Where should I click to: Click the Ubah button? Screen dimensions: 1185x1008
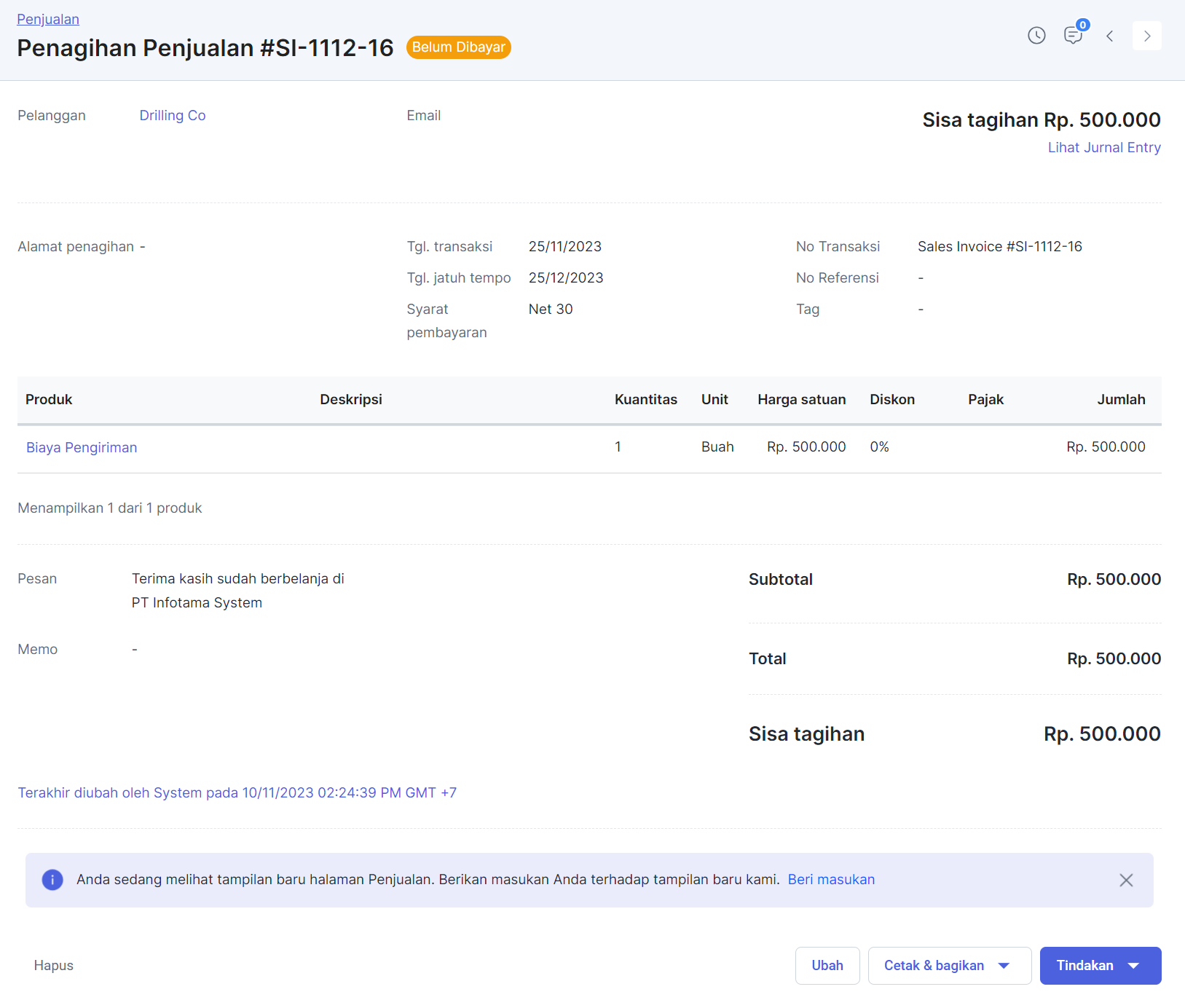click(827, 965)
